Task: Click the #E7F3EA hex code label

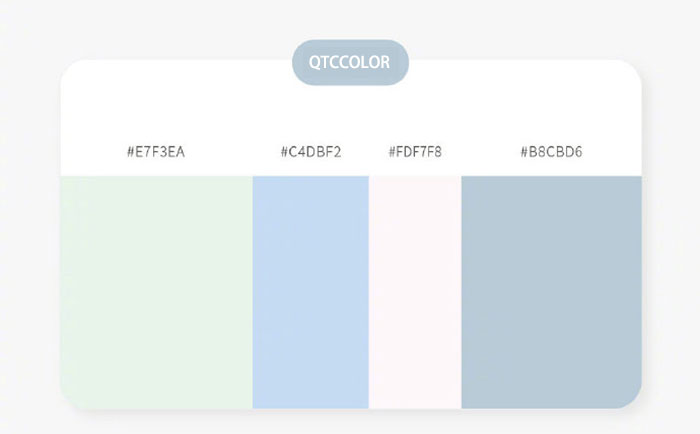Action: (156, 152)
